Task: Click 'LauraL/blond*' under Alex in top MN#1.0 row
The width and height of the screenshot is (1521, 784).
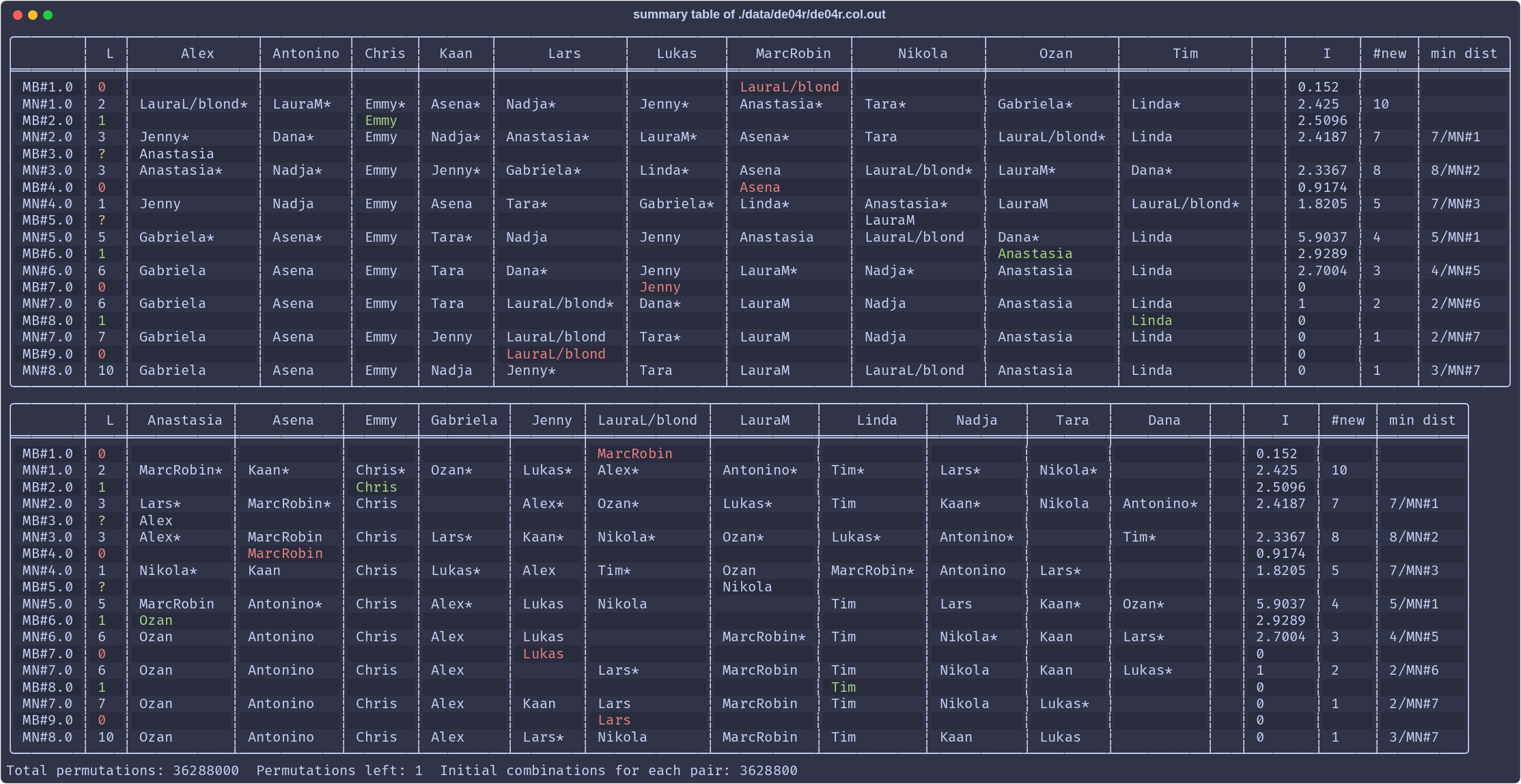Action: pyautogui.click(x=193, y=104)
